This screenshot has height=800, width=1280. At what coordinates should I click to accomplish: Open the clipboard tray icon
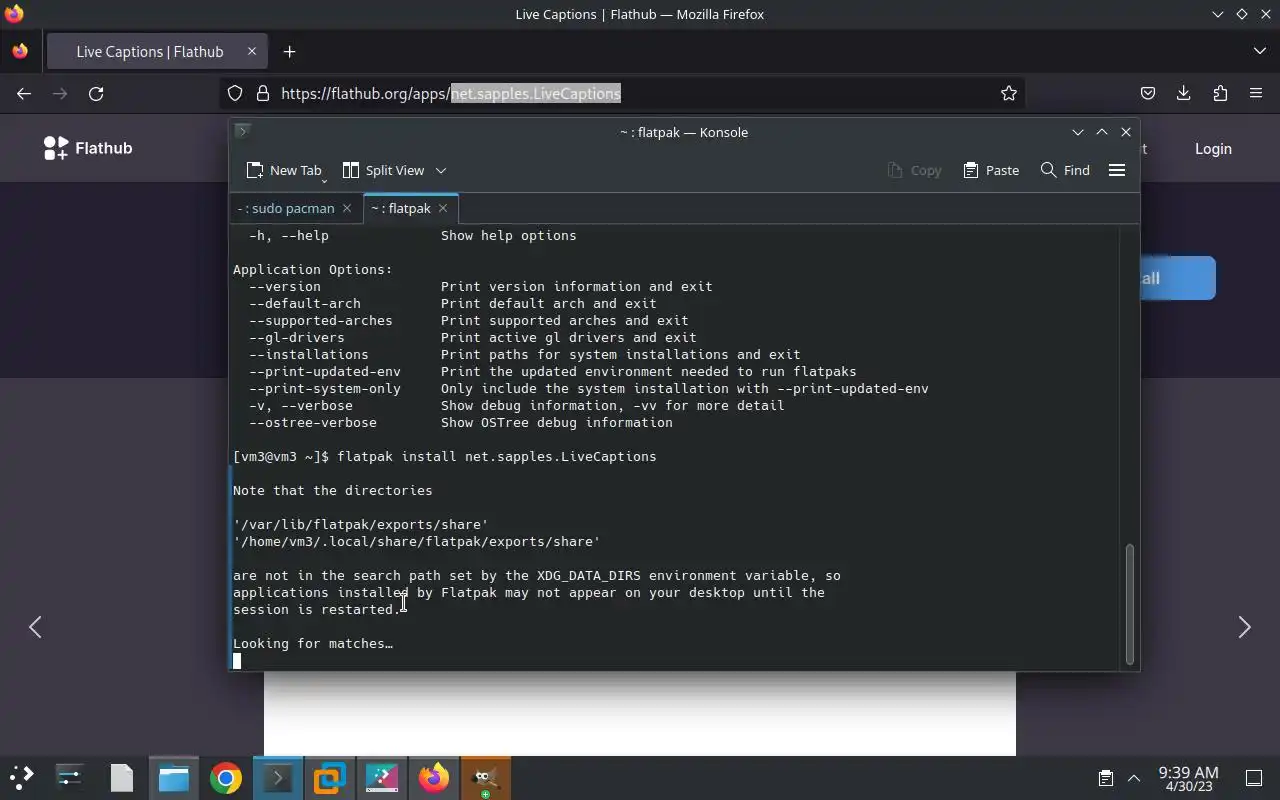(x=1105, y=777)
